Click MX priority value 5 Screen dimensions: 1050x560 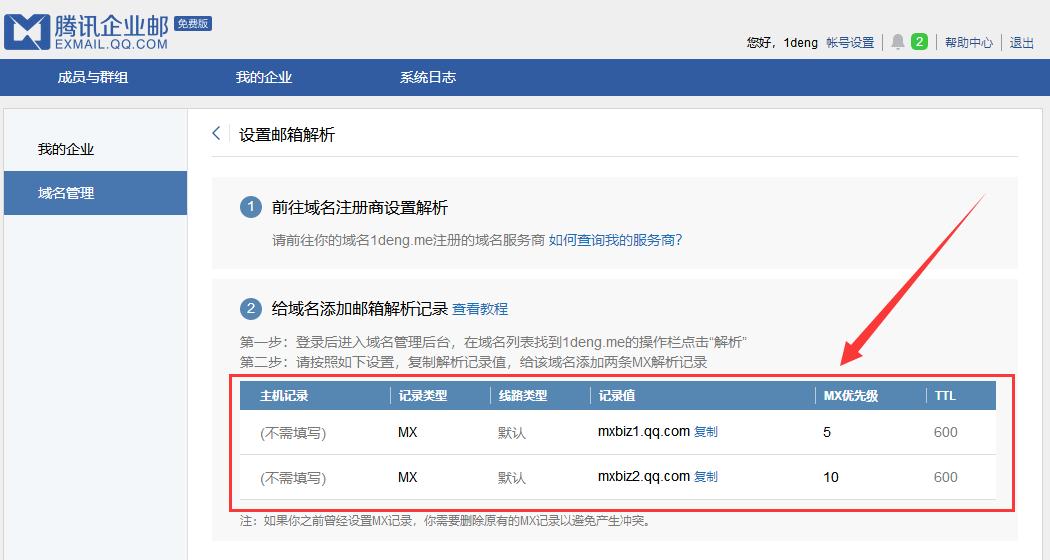(827, 433)
